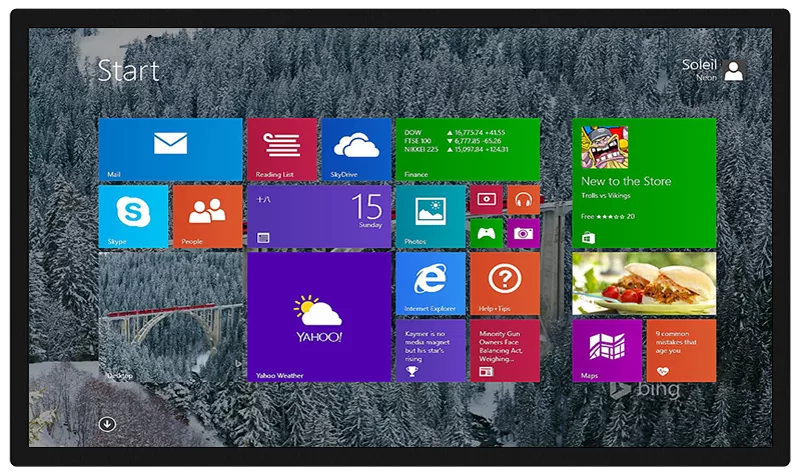Open the Finance tile with stock indexes
800x475 pixels.
click(467, 149)
